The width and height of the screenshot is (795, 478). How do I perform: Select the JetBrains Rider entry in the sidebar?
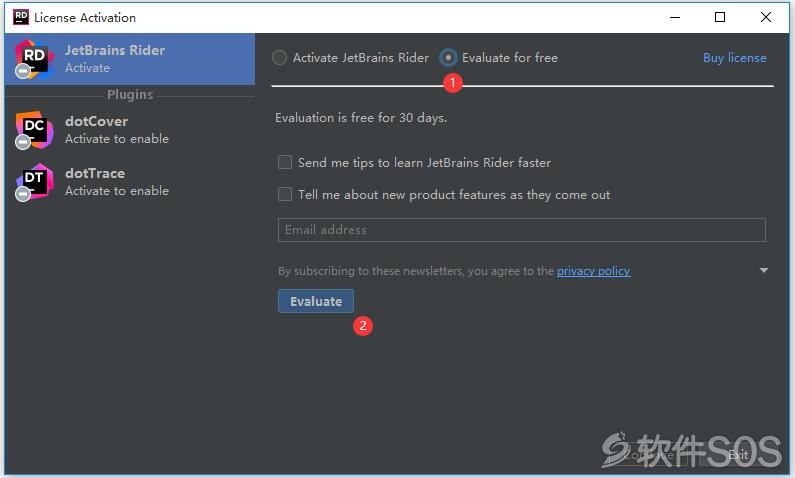[130, 59]
